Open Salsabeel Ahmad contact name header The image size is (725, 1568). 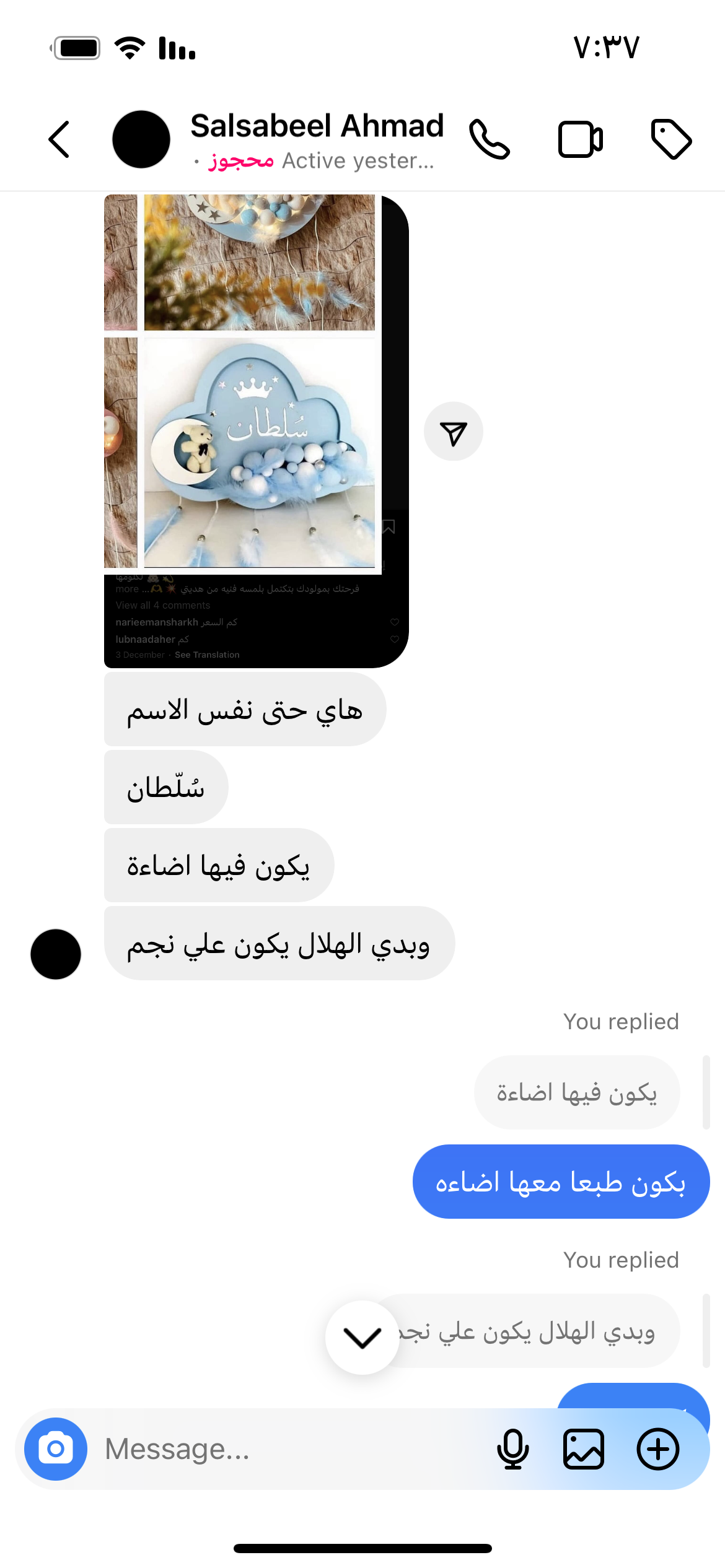(317, 126)
